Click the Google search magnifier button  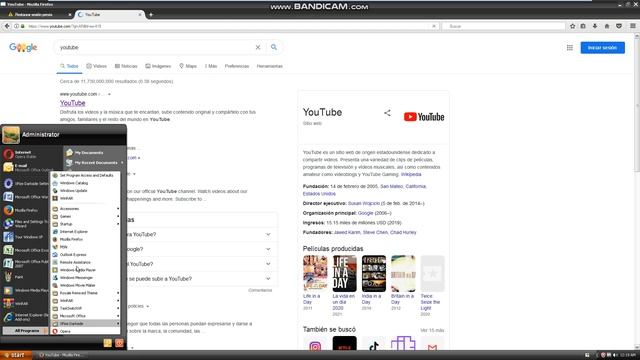pos(274,47)
